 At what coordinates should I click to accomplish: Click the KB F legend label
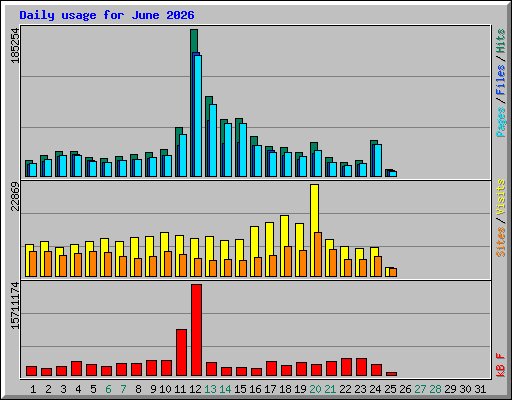click(x=501, y=365)
